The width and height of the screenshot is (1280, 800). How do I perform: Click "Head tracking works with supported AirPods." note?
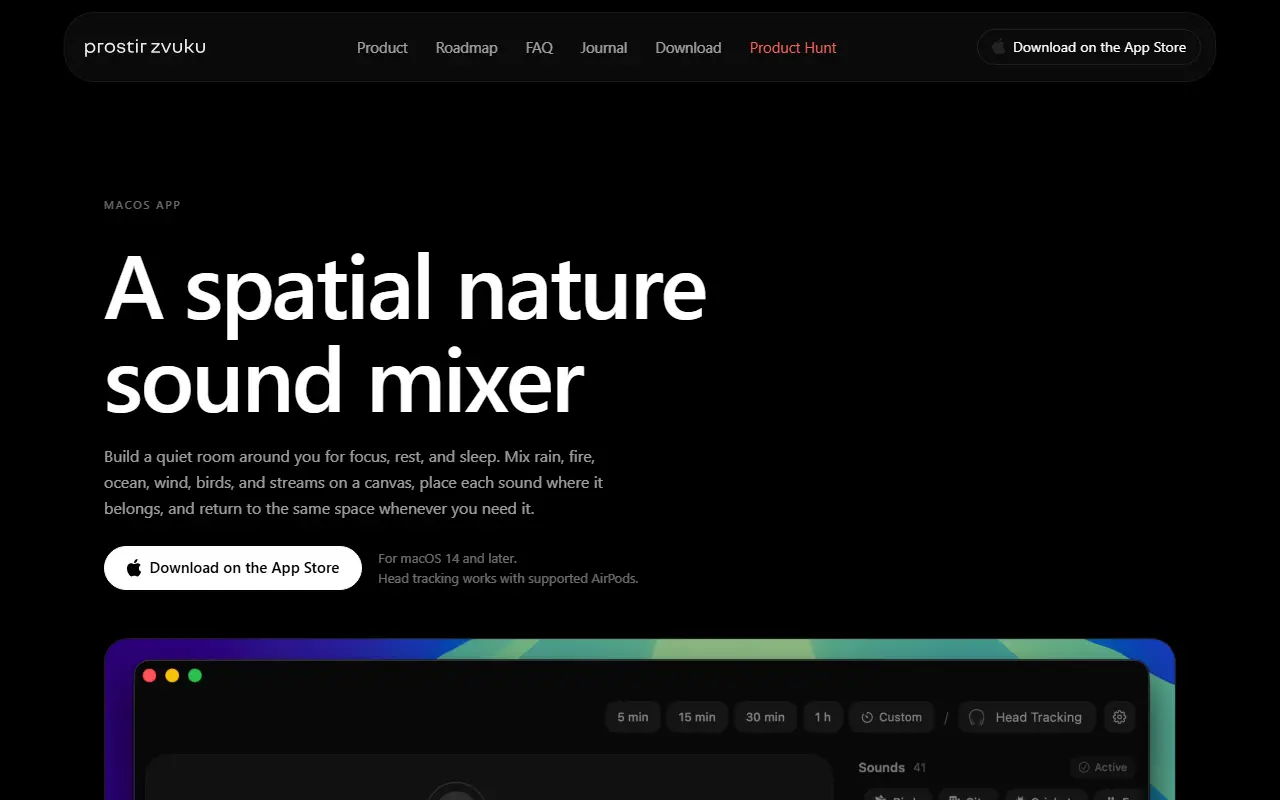click(x=508, y=578)
